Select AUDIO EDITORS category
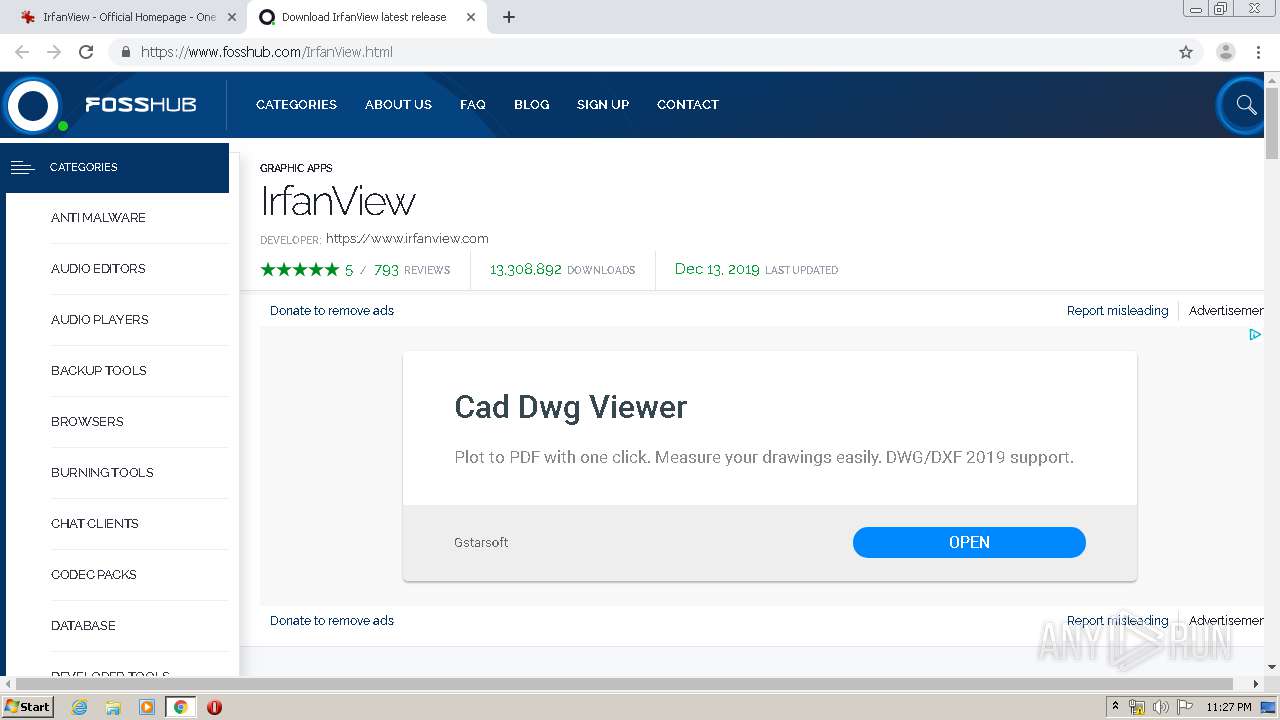The image size is (1280, 720). [x=98, y=268]
